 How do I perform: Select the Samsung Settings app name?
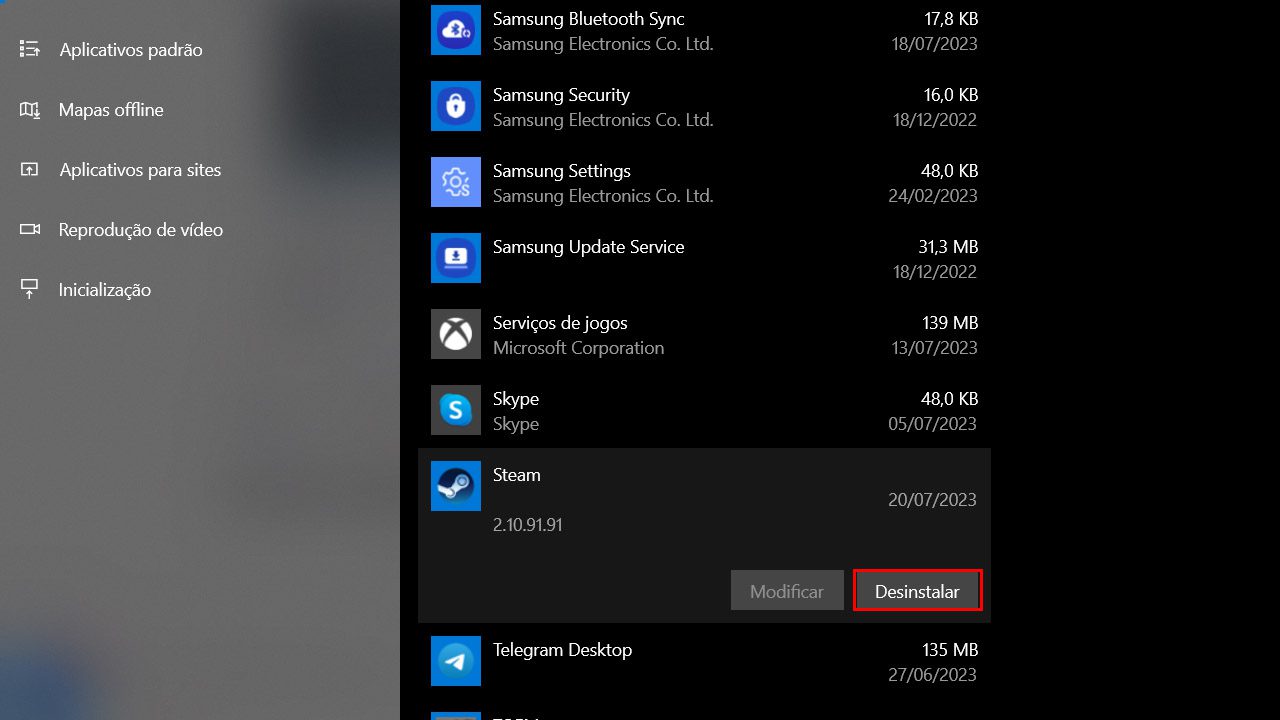point(562,171)
